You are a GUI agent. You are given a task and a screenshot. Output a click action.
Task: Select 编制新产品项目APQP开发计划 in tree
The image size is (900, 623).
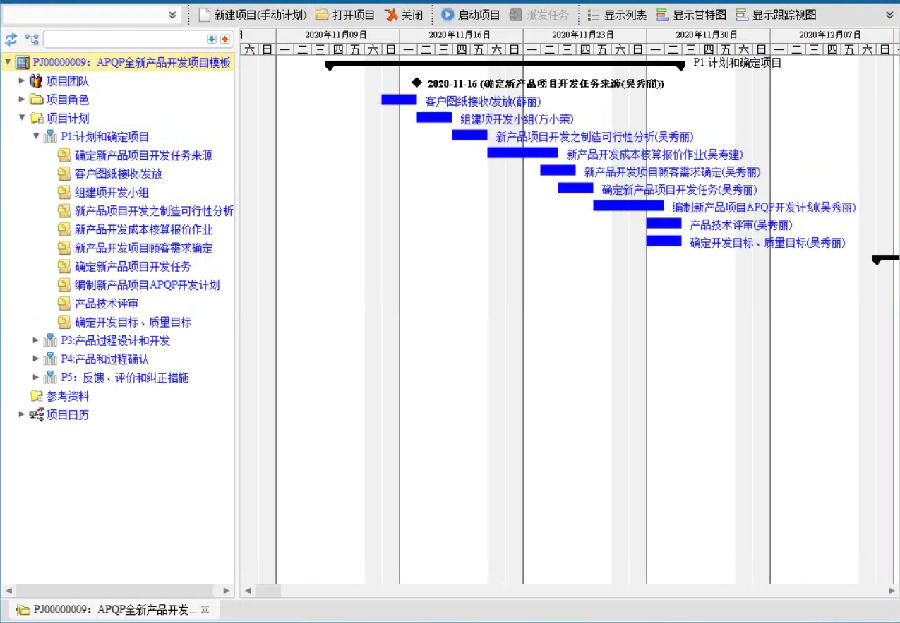[x=148, y=285]
